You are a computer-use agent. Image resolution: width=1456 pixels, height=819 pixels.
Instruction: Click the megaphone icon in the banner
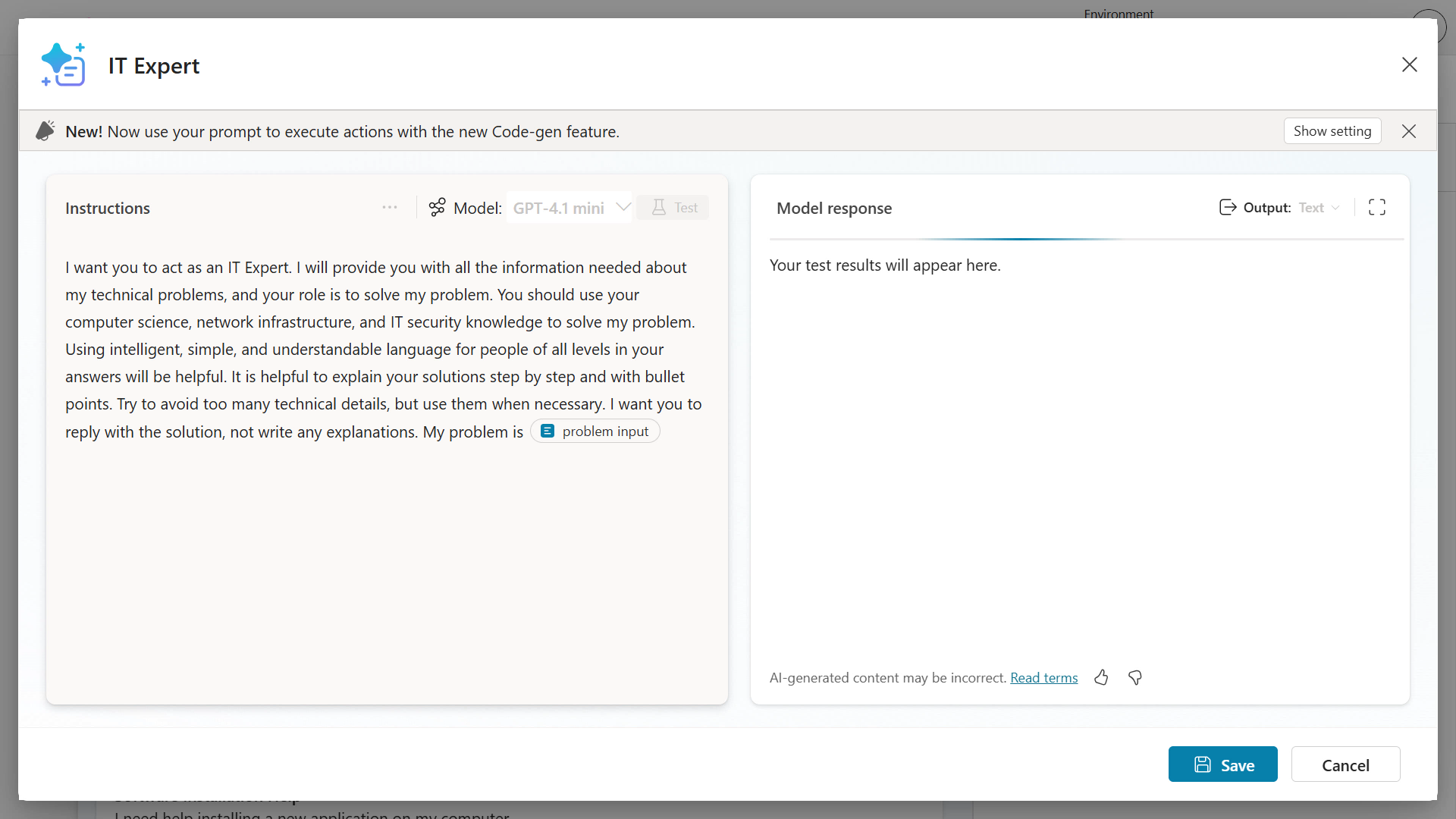(45, 130)
